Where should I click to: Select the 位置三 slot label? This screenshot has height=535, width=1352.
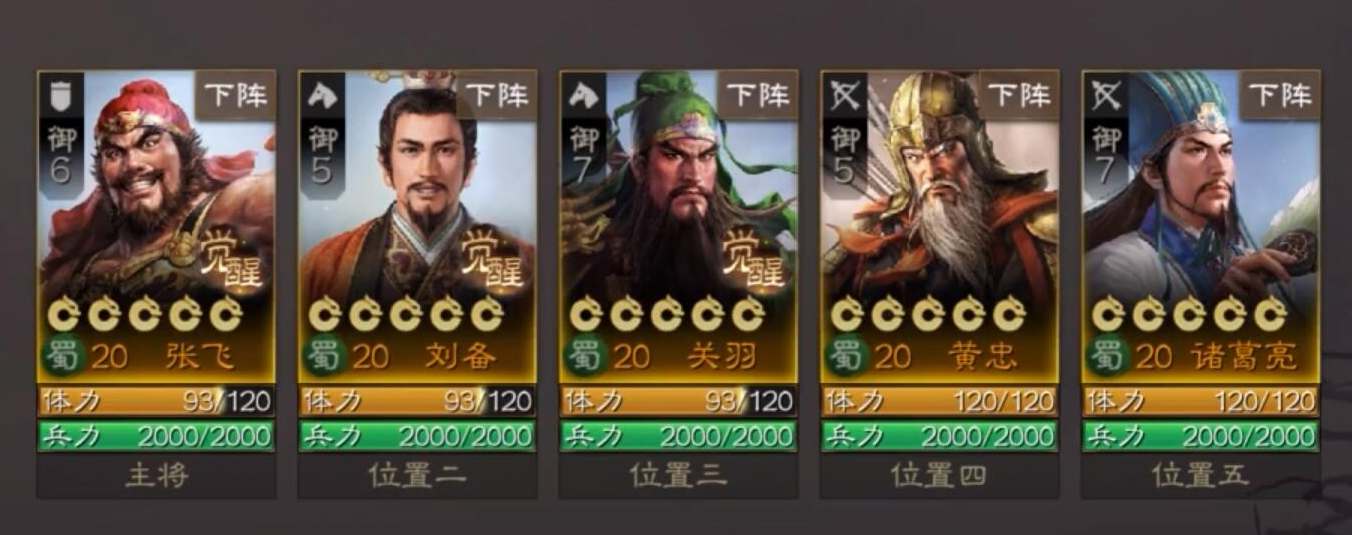click(678, 475)
